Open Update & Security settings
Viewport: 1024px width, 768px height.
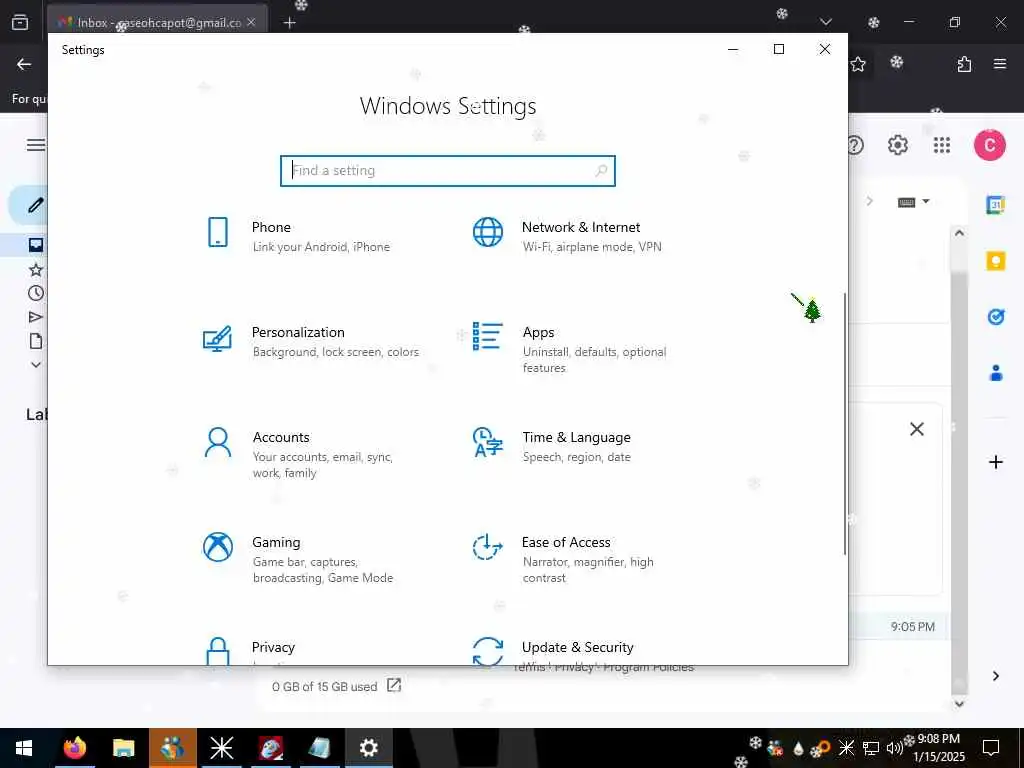552,650
